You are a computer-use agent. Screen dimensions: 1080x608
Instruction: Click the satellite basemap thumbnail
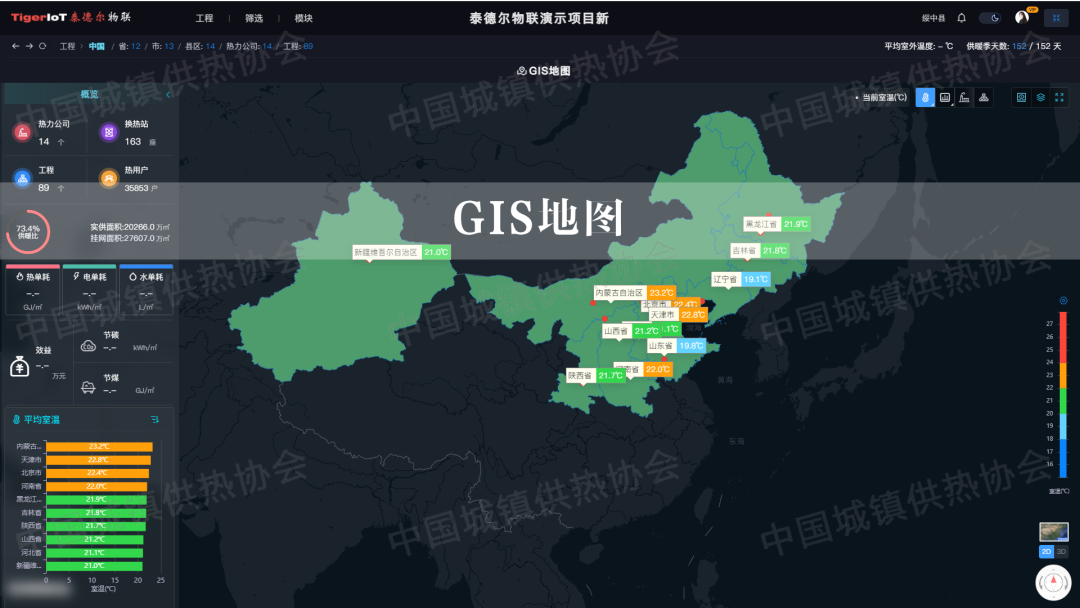[x=1053, y=532]
